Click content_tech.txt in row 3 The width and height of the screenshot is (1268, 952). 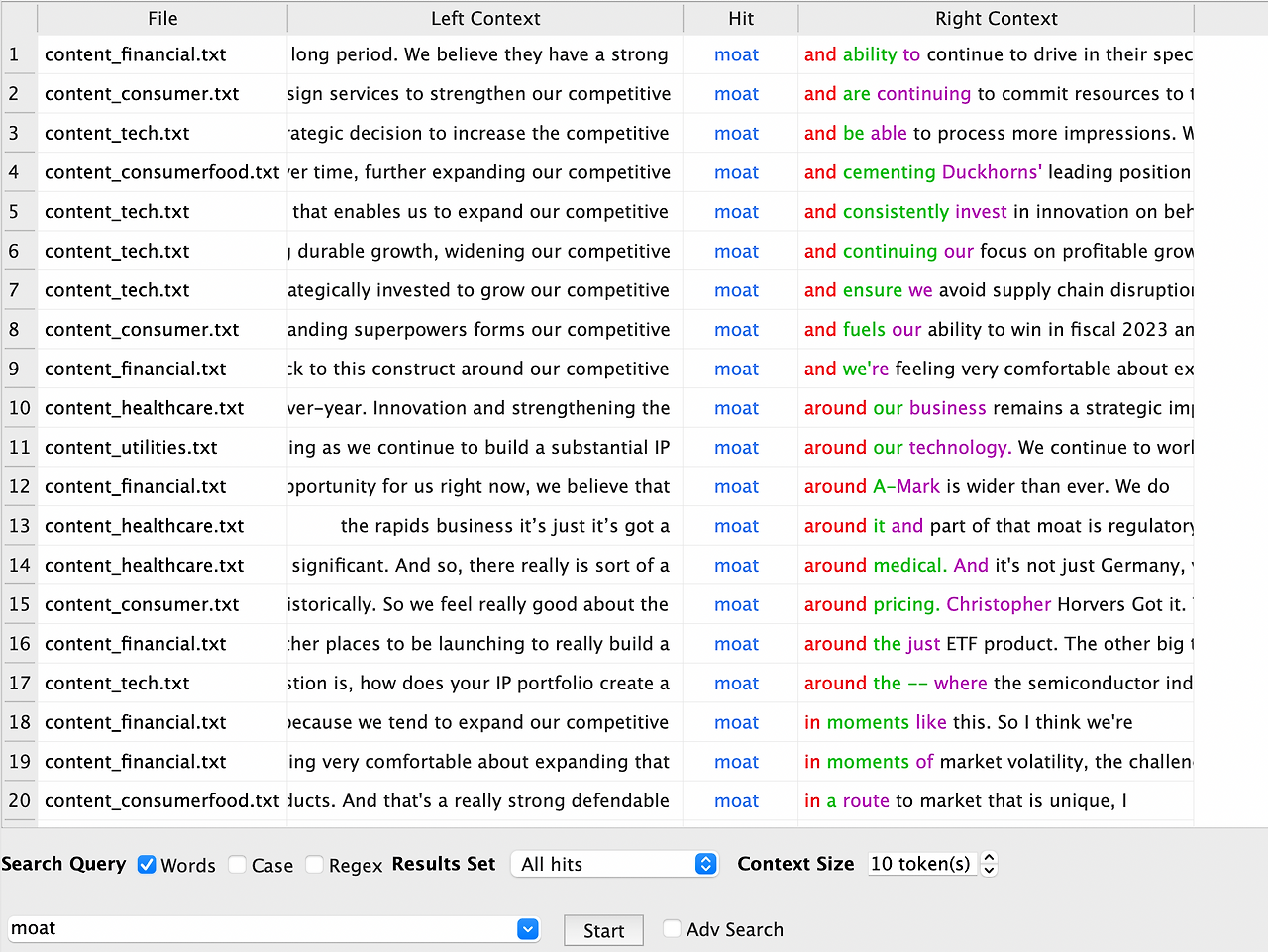tap(117, 134)
